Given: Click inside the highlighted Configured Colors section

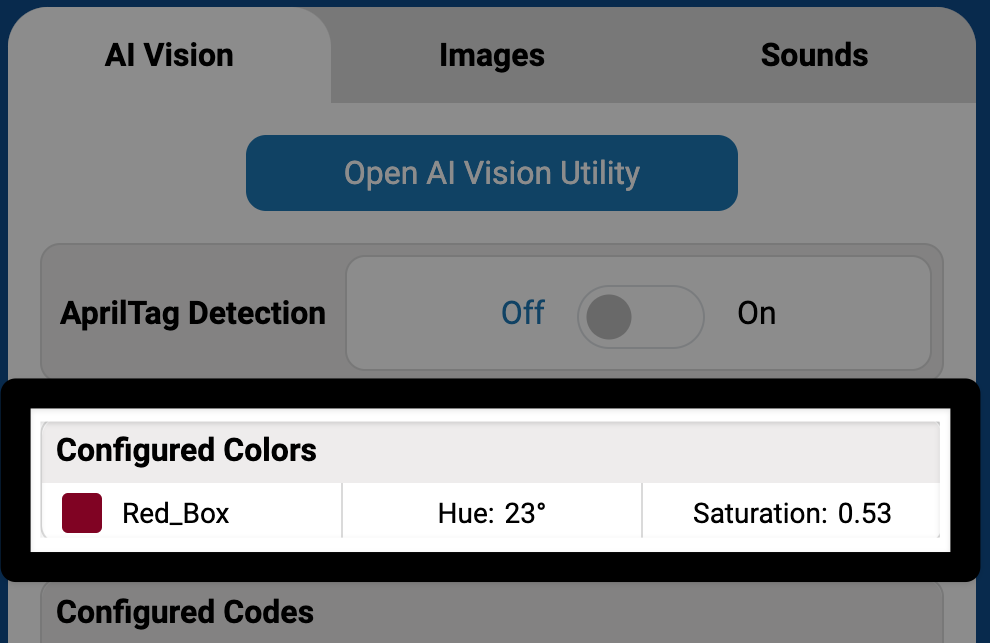Looking at the screenshot, I should [491, 480].
